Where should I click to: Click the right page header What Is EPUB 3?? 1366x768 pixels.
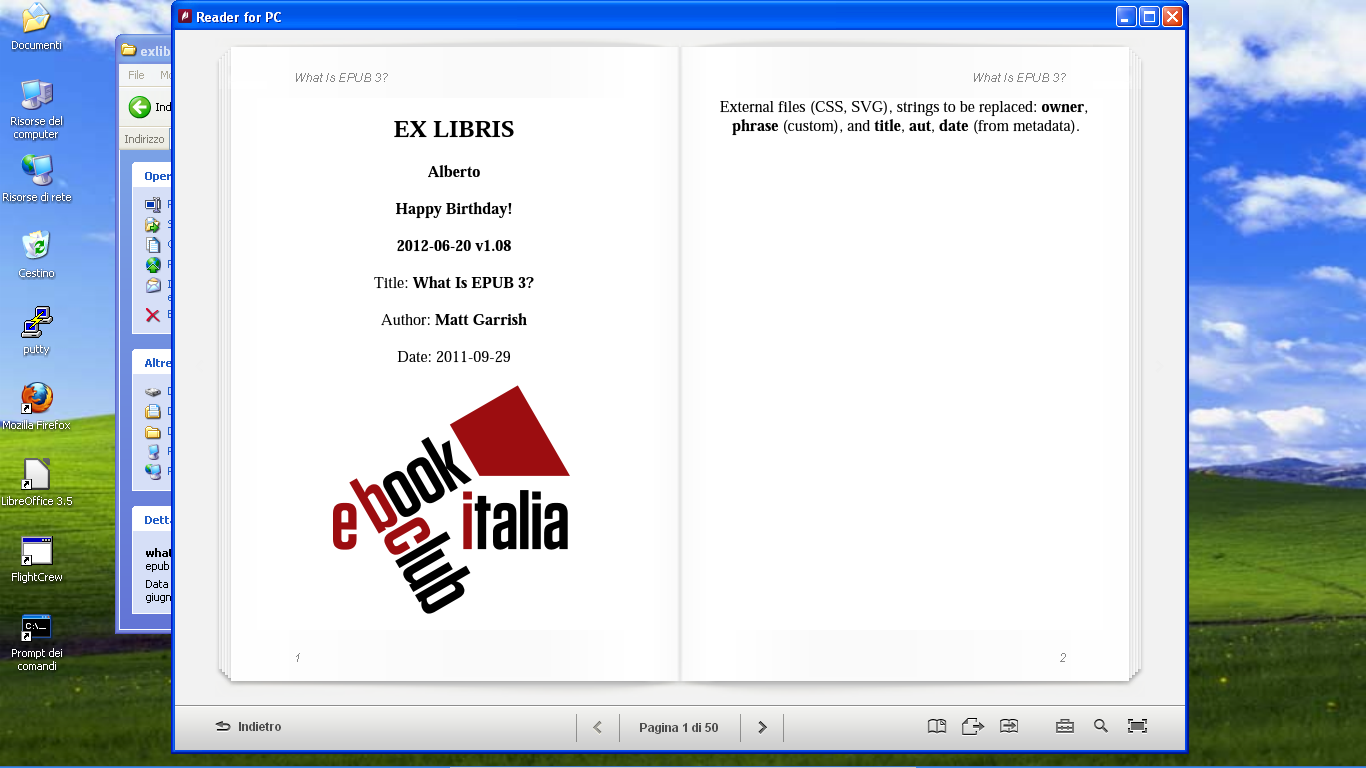pos(1019,78)
